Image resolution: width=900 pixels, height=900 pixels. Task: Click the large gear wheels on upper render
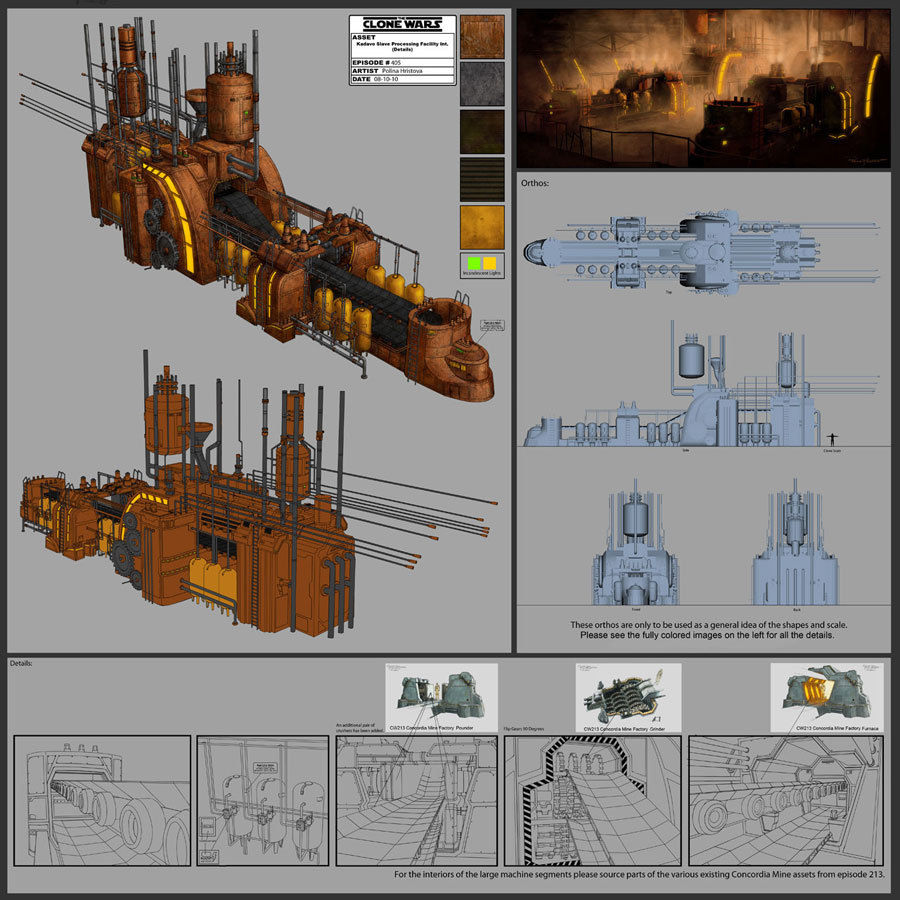pyautogui.click(x=160, y=235)
